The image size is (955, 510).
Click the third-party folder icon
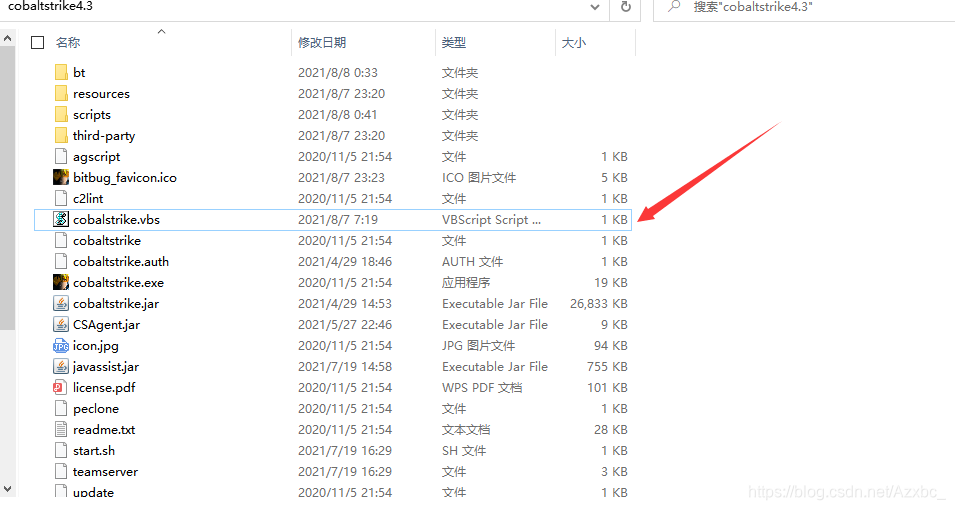[x=61, y=135]
